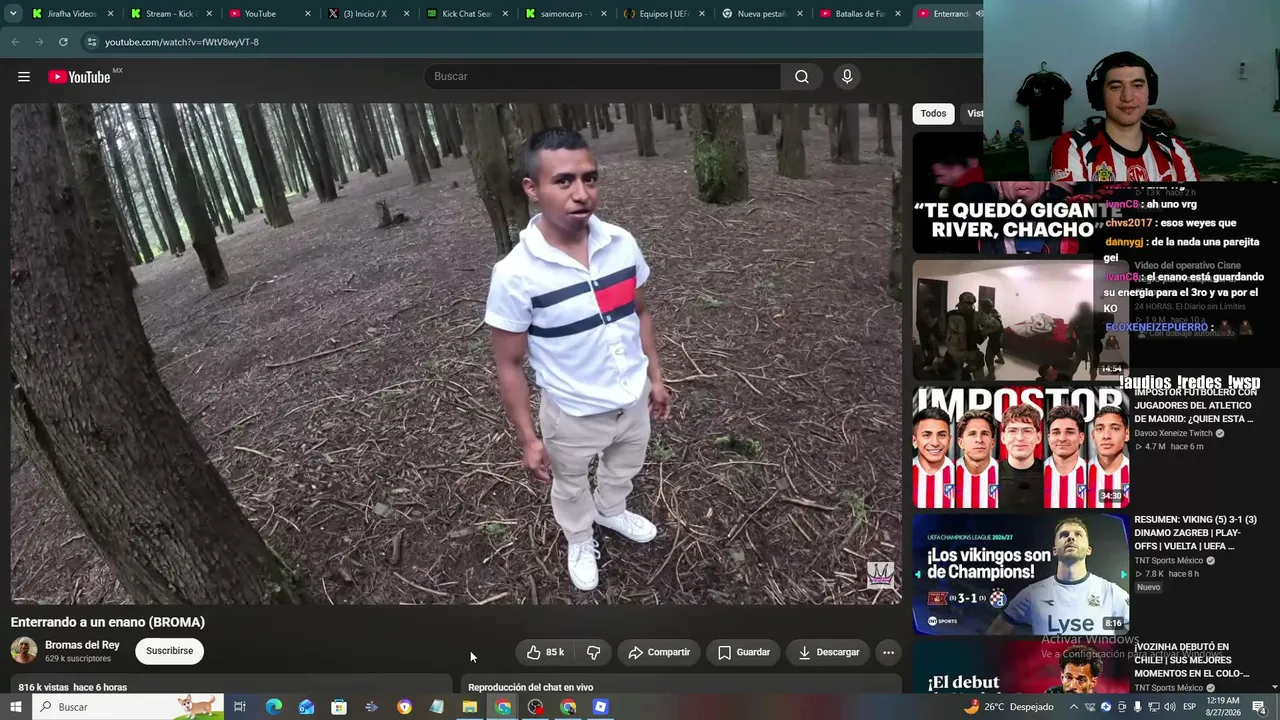Open the three-dot more actions menu
This screenshot has width=1280, height=720.
[888, 652]
